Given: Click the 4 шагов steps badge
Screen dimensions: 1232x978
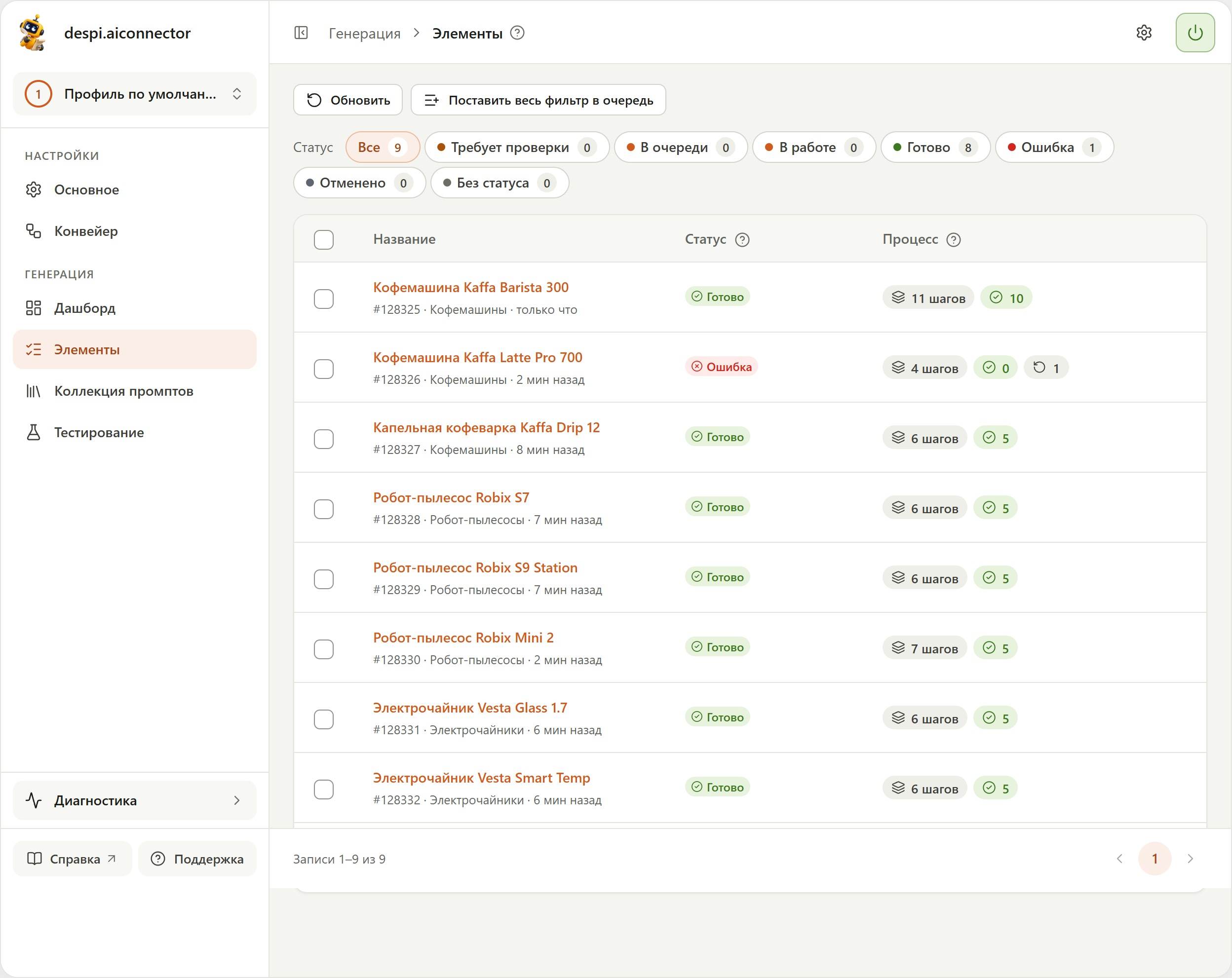Looking at the screenshot, I should pyautogui.click(x=924, y=368).
